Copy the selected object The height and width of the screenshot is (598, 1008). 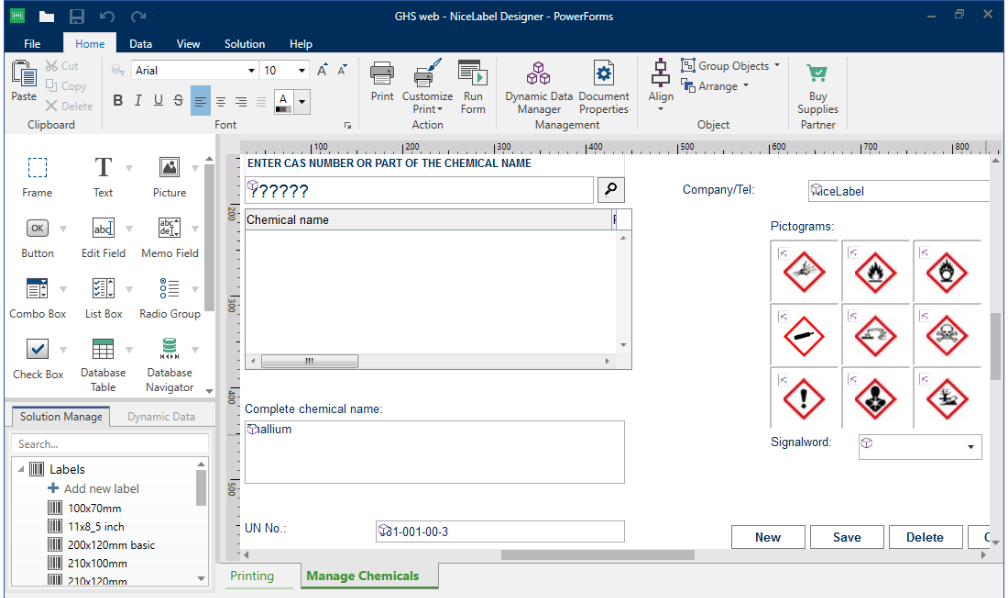[x=66, y=86]
